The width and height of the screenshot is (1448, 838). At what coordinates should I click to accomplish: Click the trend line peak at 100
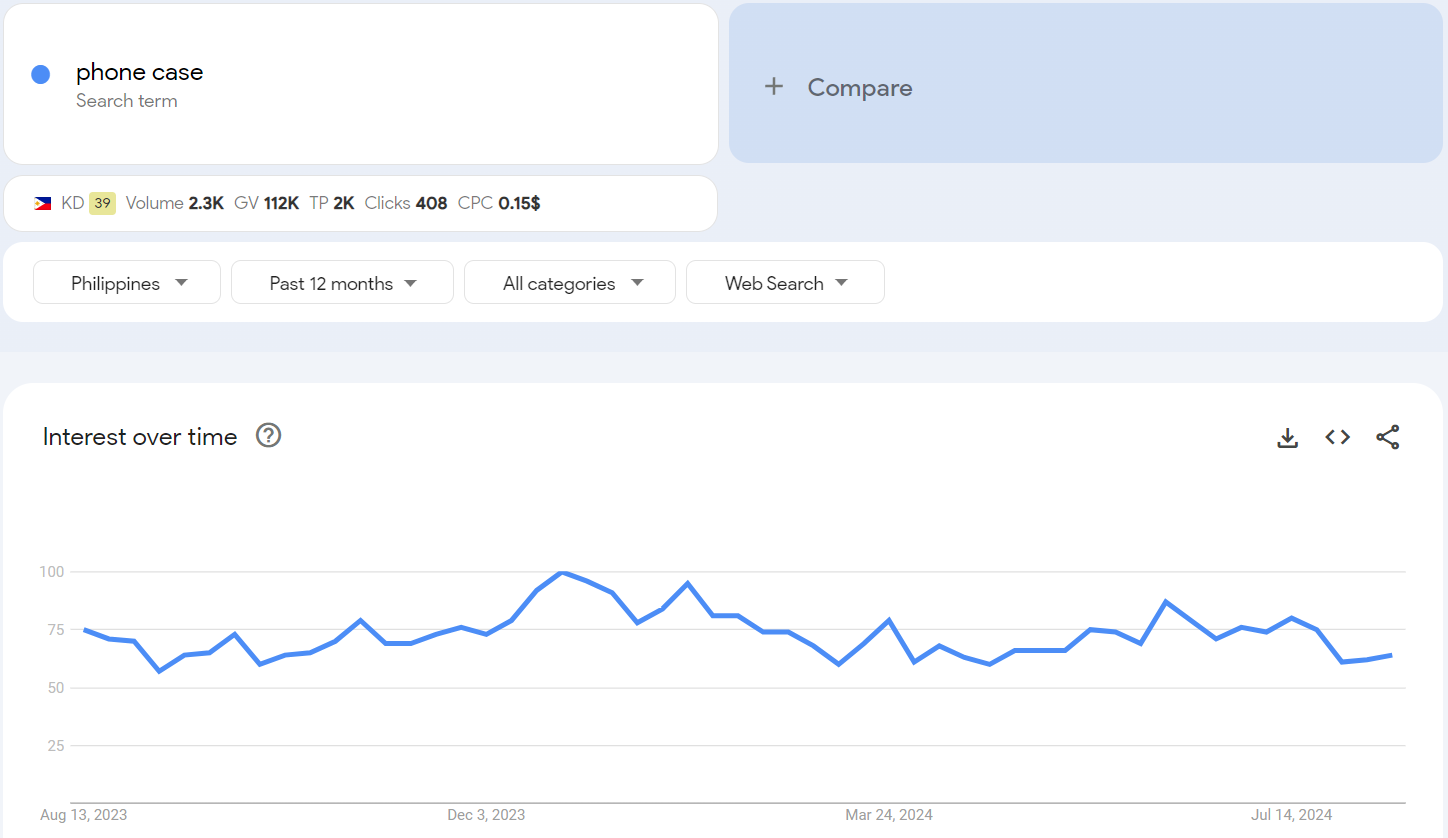coord(563,572)
